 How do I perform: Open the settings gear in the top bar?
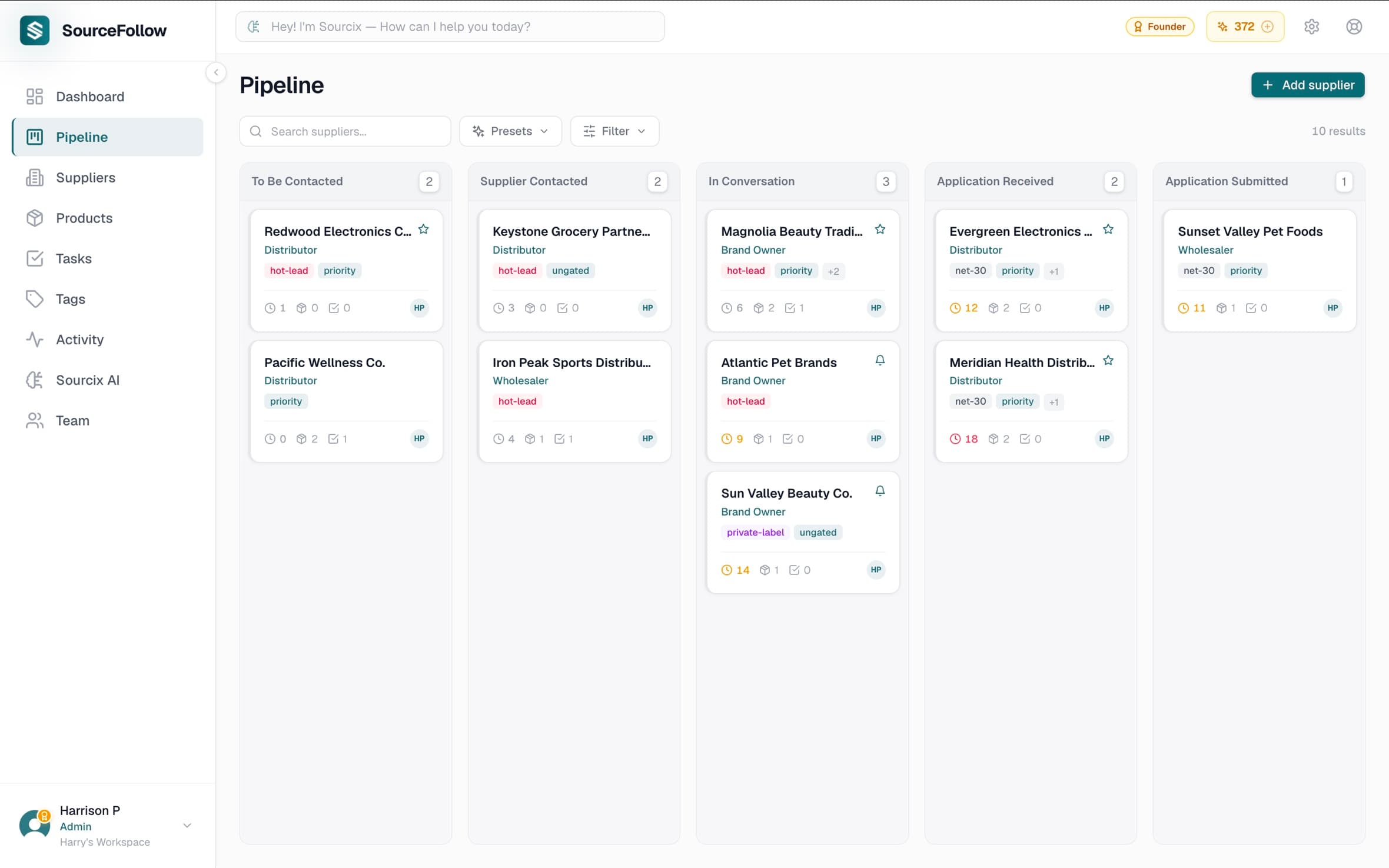tap(1312, 26)
